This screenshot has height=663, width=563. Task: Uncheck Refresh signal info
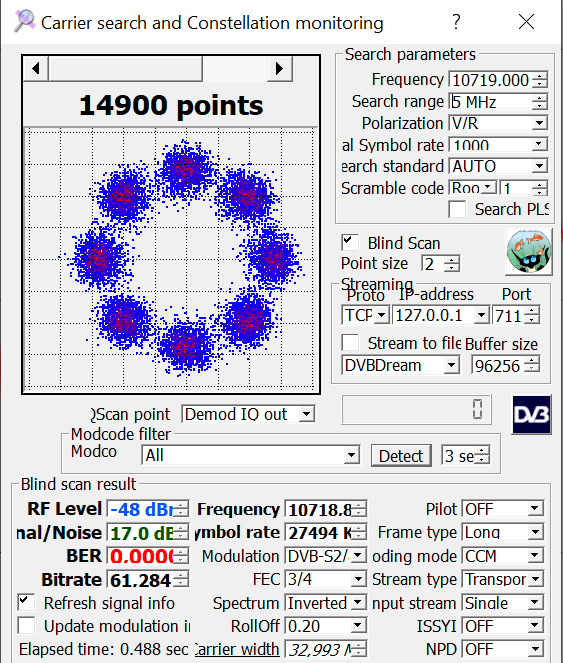pyautogui.click(x=26, y=602)
